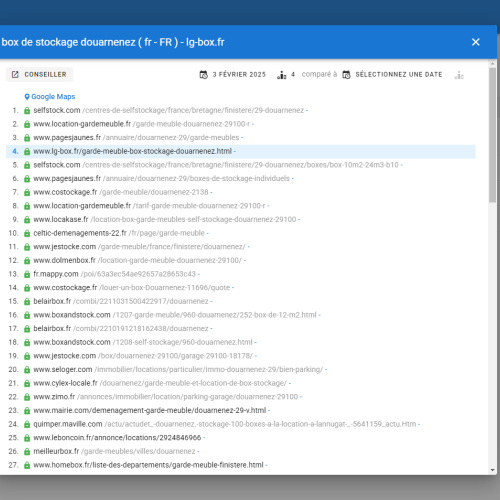Image resolution: width=500 pixels, height=500 pixels.
Task: Click the Google Maps pin icon
Action: click(x=27, y=97)
